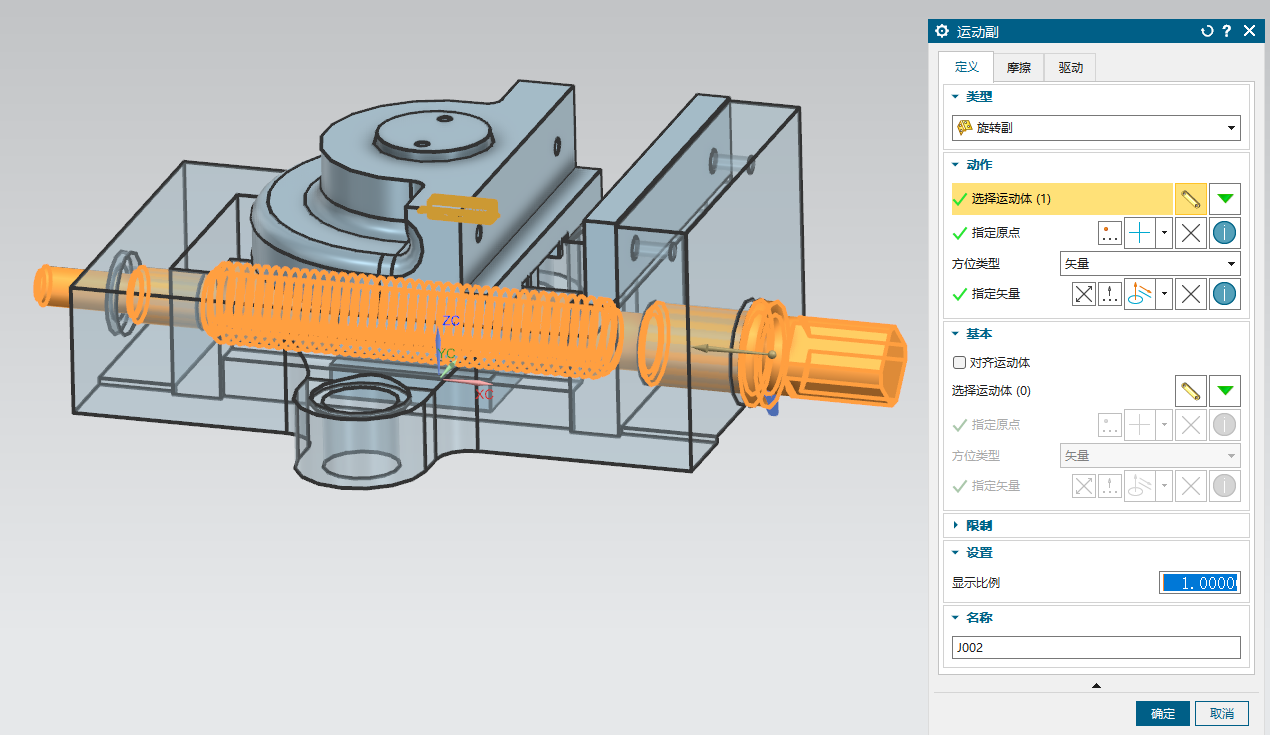Click the select-body icon in 基本 section
This screenshot has width=1270, height=735.
tap(1190, 391)
